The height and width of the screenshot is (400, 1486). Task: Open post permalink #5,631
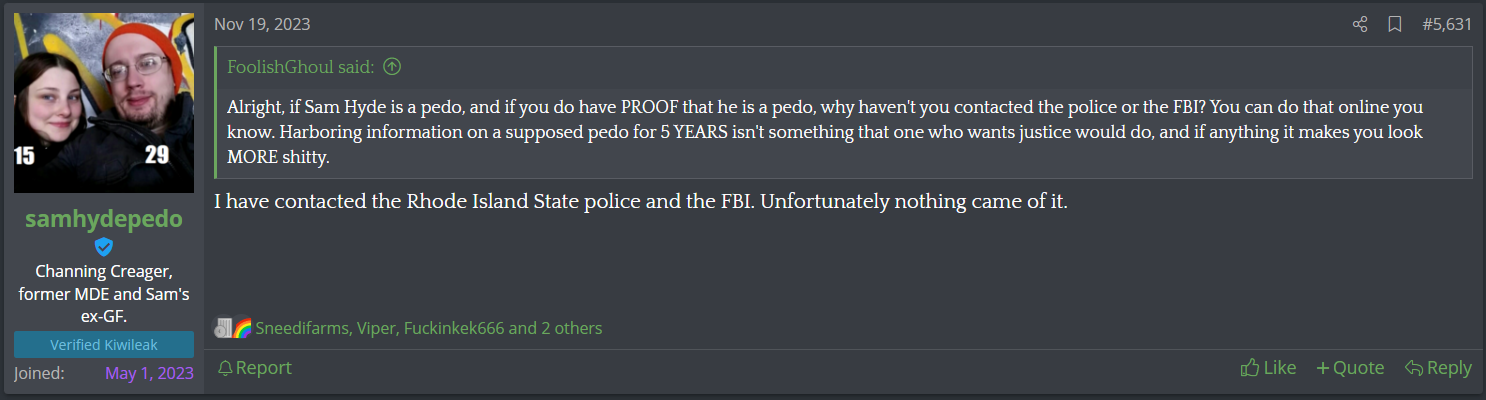1447,24
